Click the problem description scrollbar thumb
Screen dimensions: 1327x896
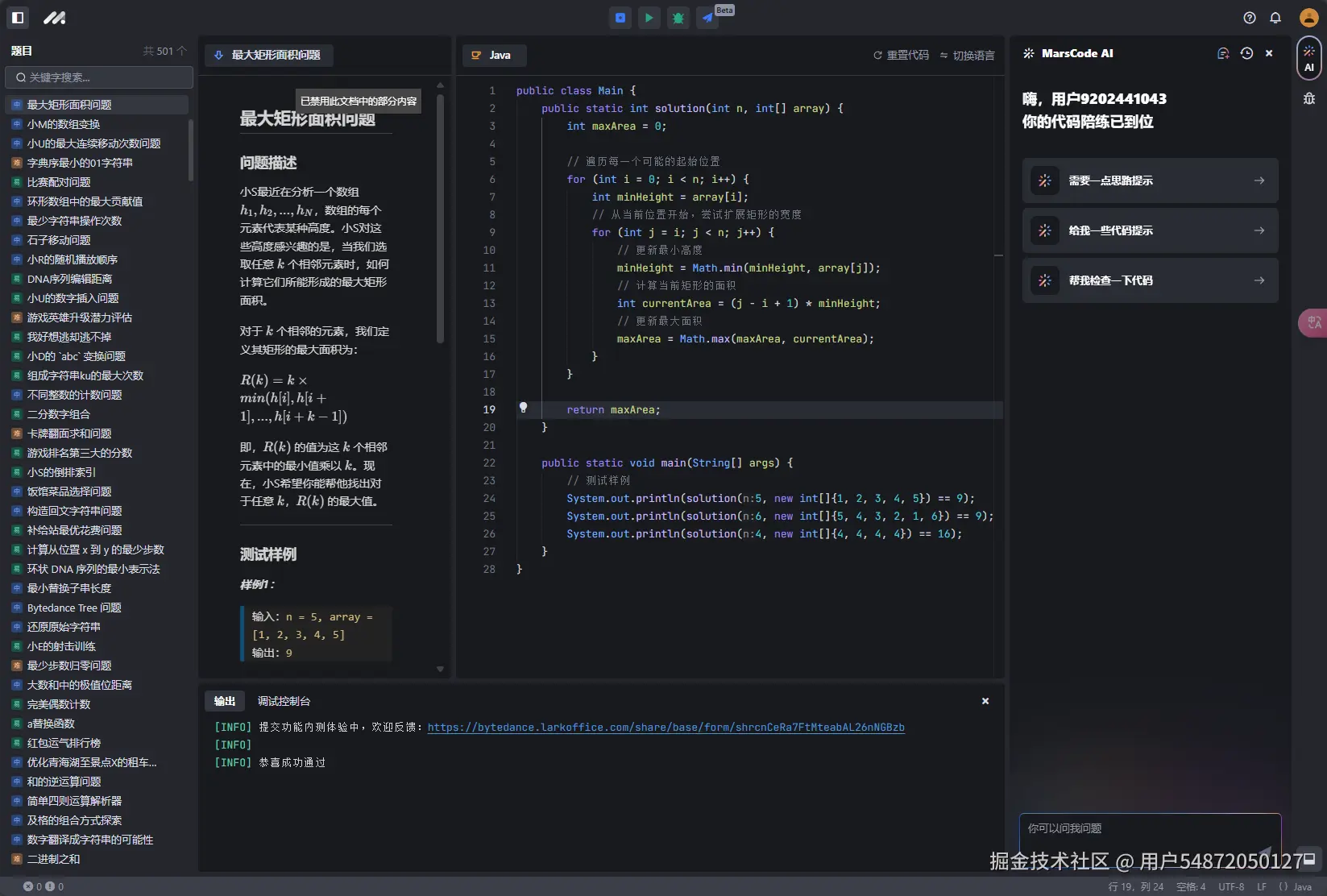pyautogui.click(x=440, y=218)
